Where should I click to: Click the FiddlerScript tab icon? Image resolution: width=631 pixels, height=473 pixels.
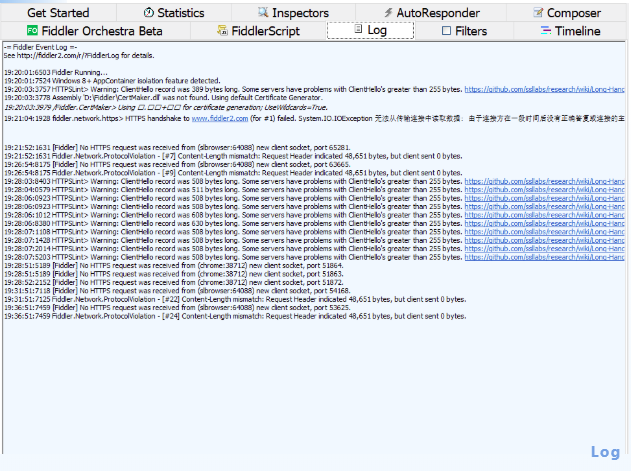[222, 31]
